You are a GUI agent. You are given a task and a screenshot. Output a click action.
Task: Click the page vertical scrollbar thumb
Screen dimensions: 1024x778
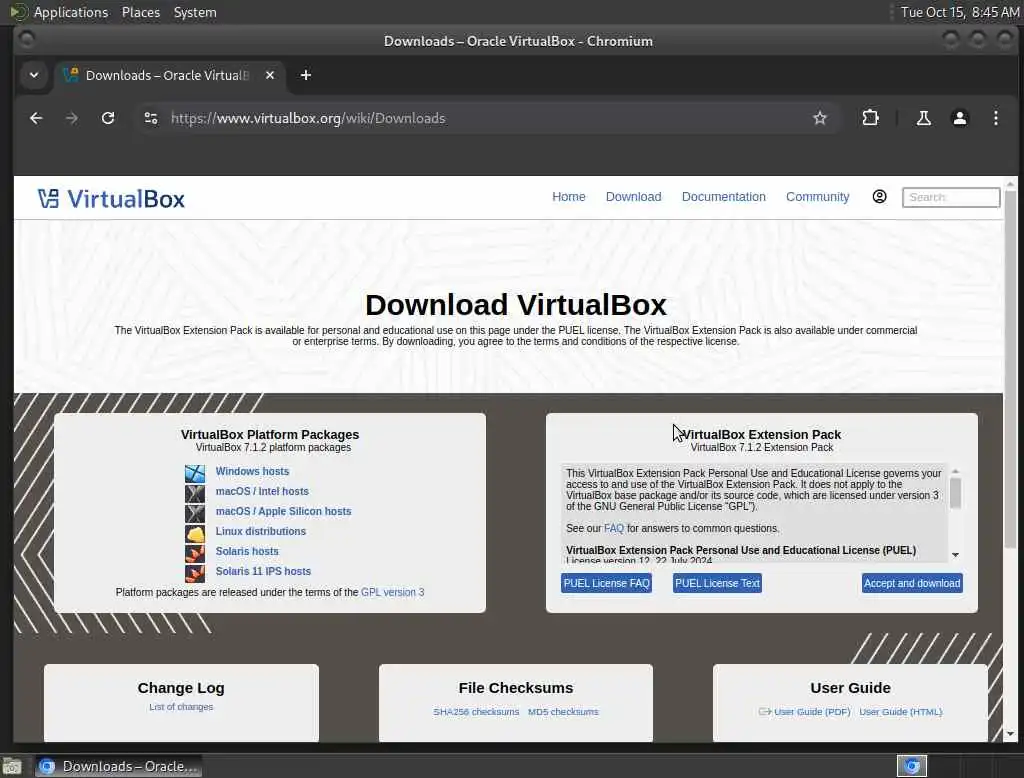click(1010, 369)
